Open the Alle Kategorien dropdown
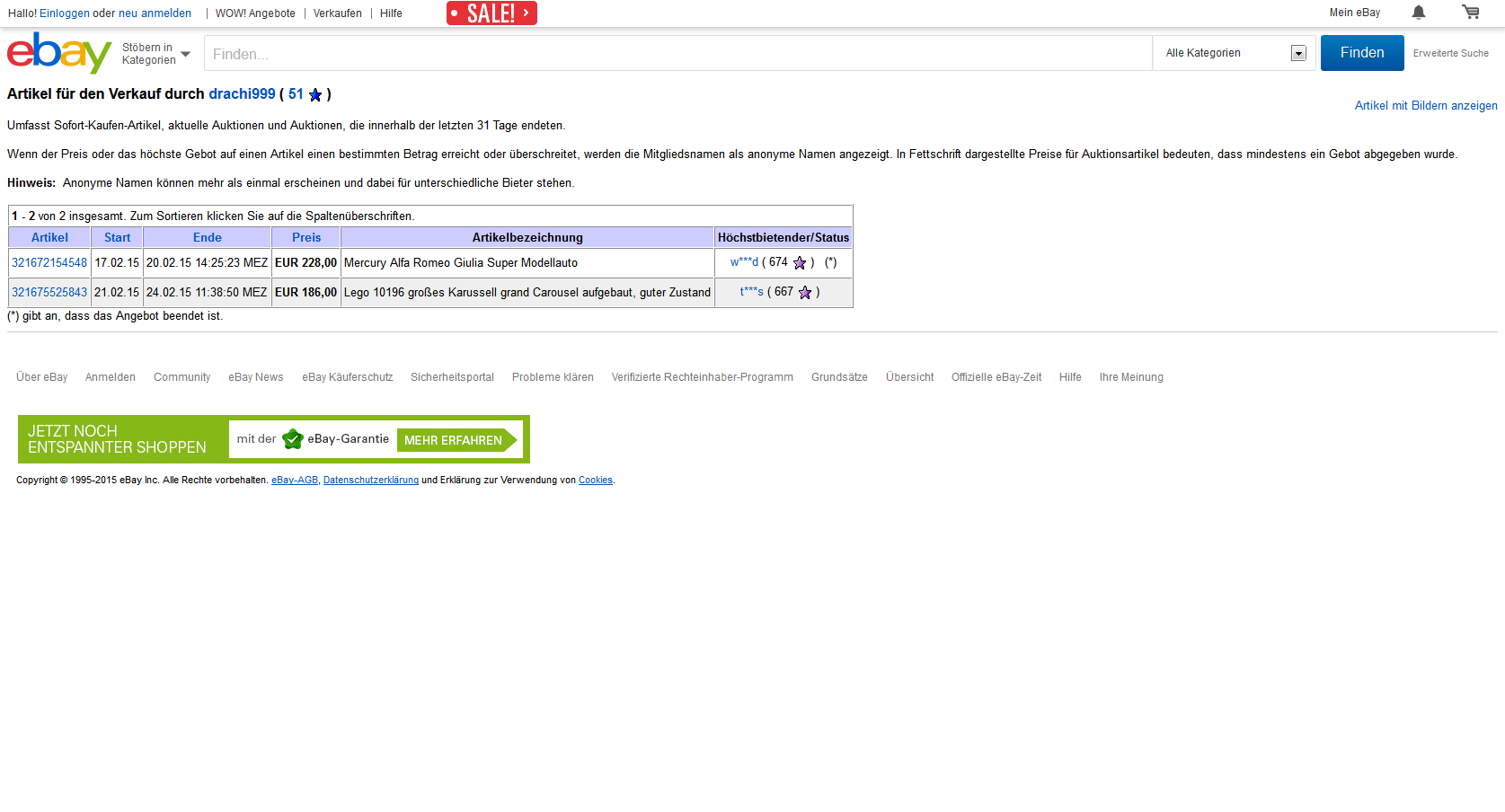Image resolution: width=1505 pixels, height=812 pixels. [1235, 53]
